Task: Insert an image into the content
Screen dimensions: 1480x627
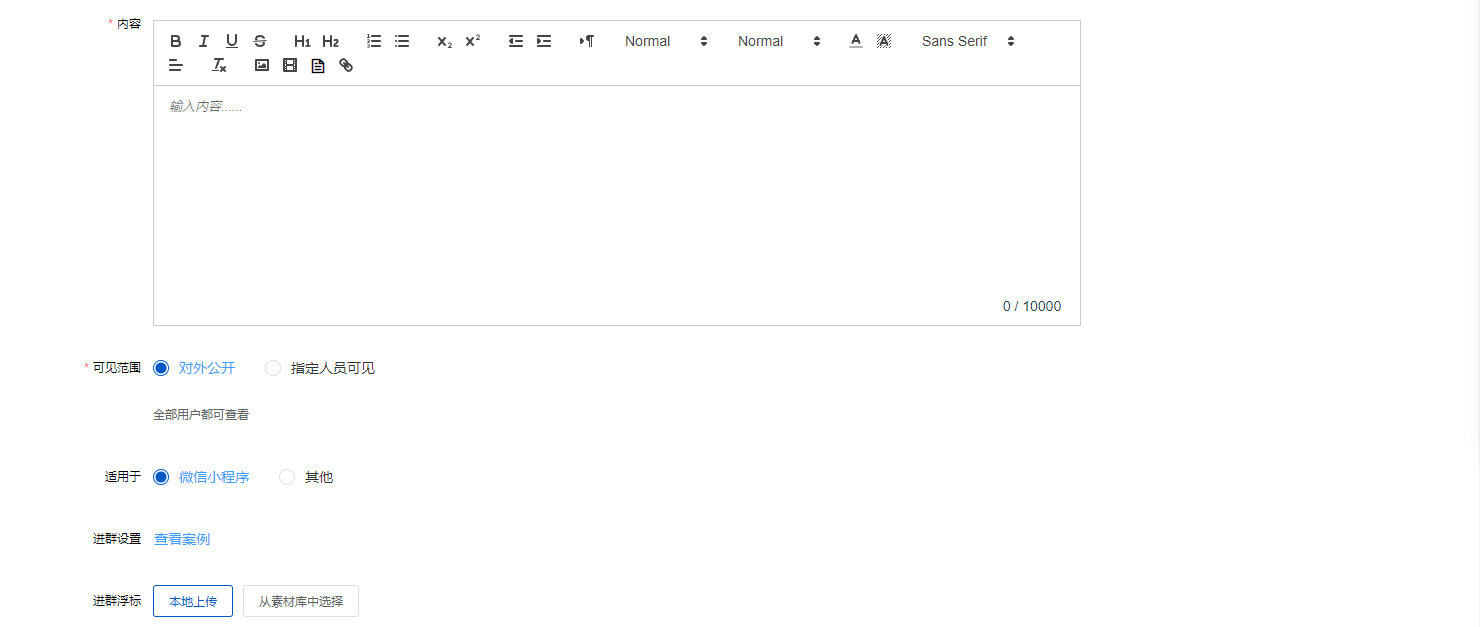Action: tap(262, 65)
